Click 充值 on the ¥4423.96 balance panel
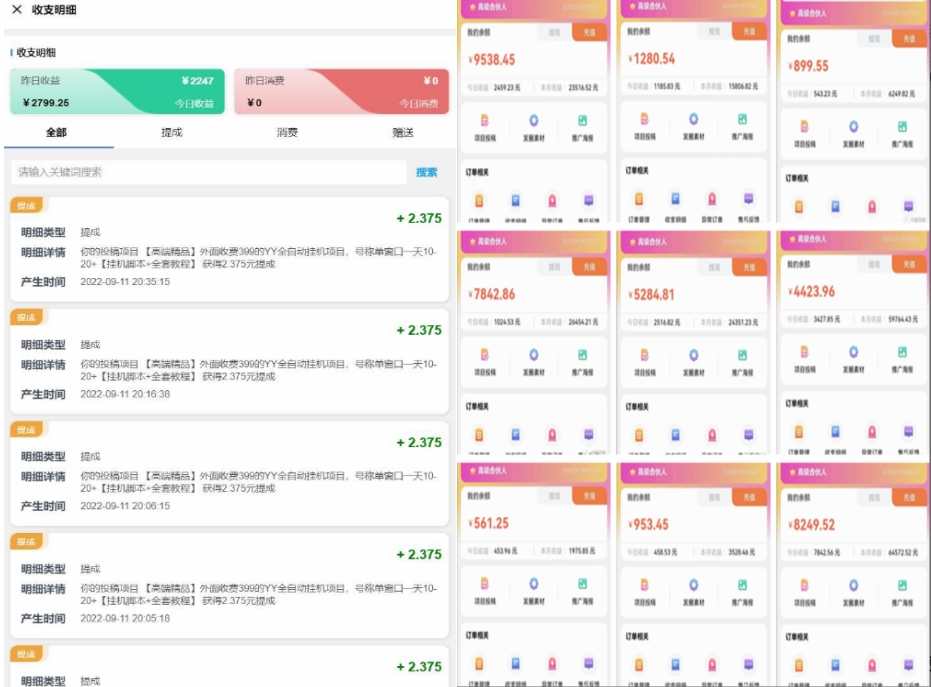Viewport: 931px width, 687px height. [908, 264]
